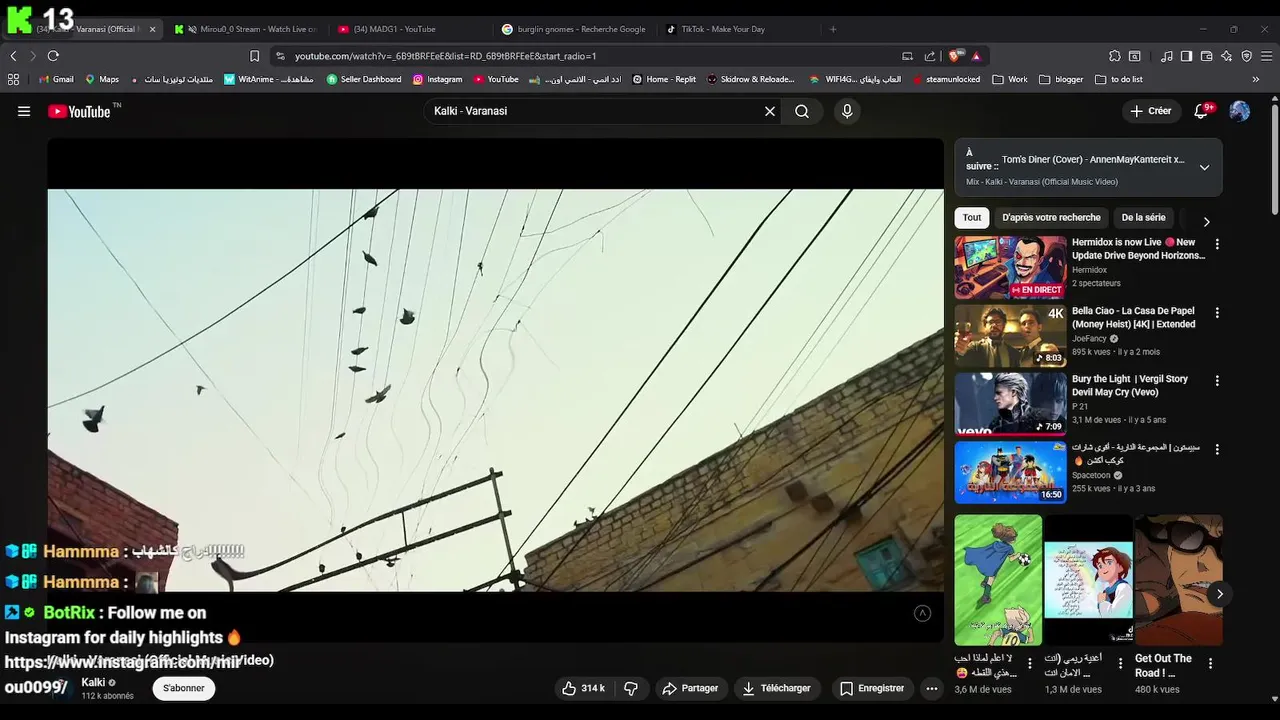Open a new browser tab with the plus button
This screenshot has width=1280, height=720.
click(x=833, y=29)
